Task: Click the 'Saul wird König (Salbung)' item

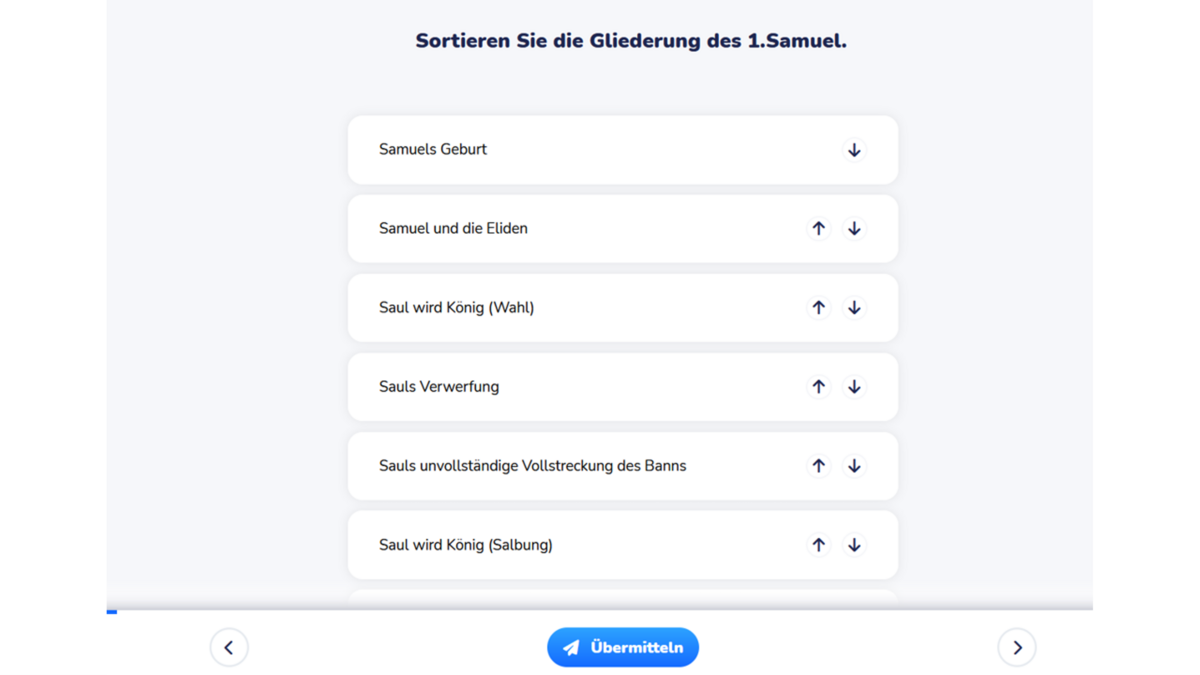Action: tap(466, 545)
